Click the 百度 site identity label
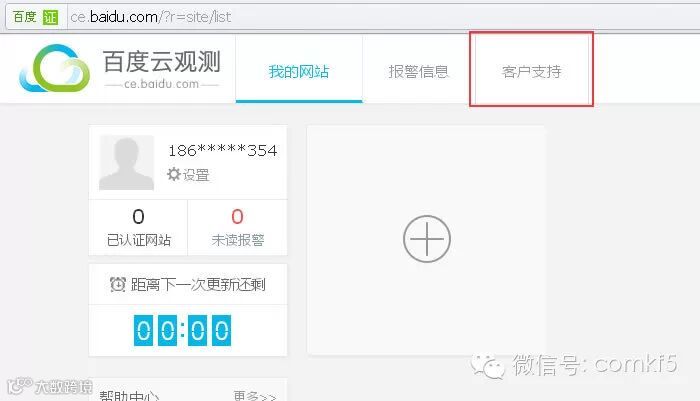This screenshot has height=401, width=700. pos(24,17)
